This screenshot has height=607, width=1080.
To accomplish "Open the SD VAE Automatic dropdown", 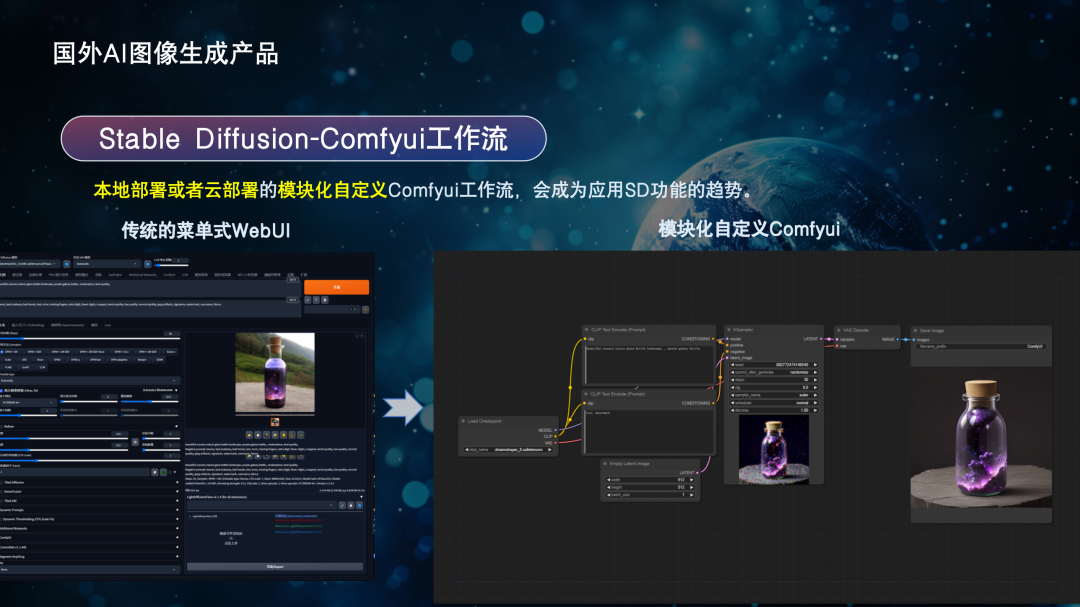I will [107, 264].
